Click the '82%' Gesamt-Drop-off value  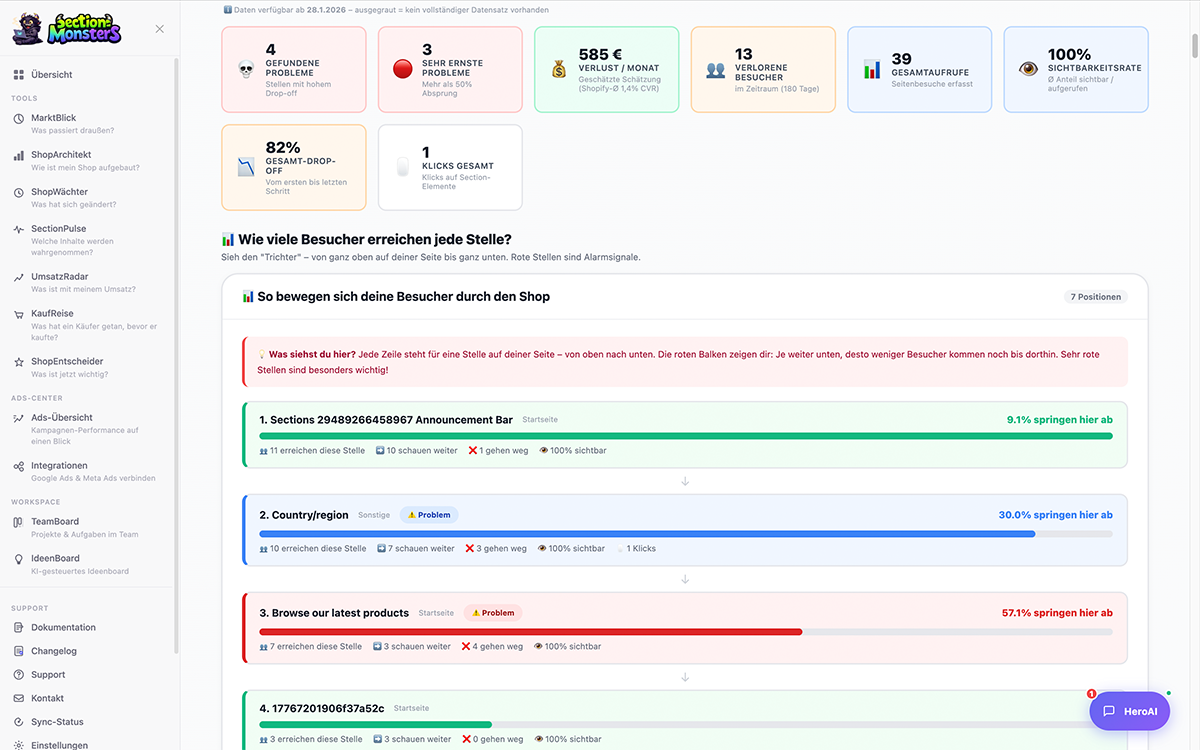(283, 147)
